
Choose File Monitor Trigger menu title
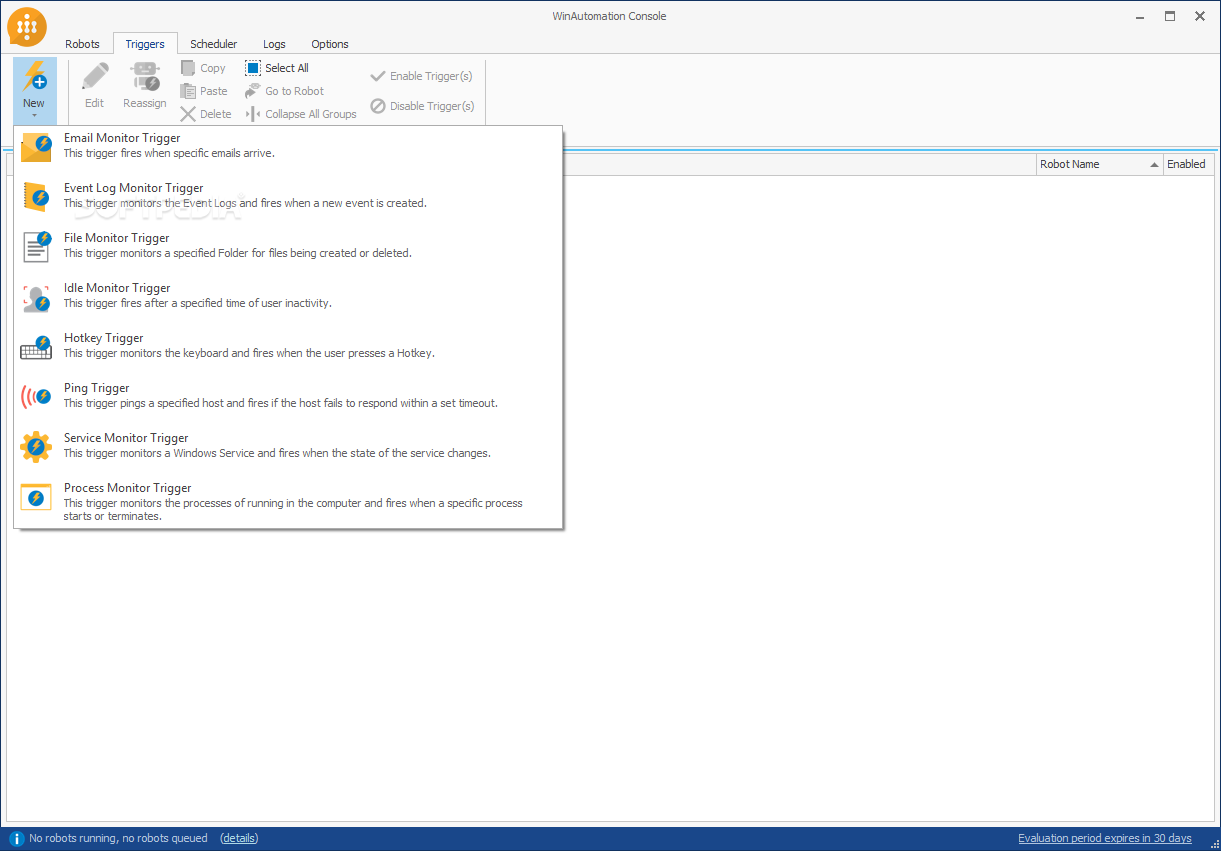tap(117, 238)
